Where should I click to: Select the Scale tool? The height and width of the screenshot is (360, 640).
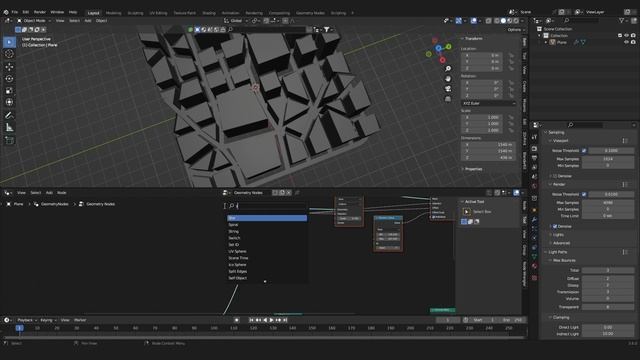[9, 91]
